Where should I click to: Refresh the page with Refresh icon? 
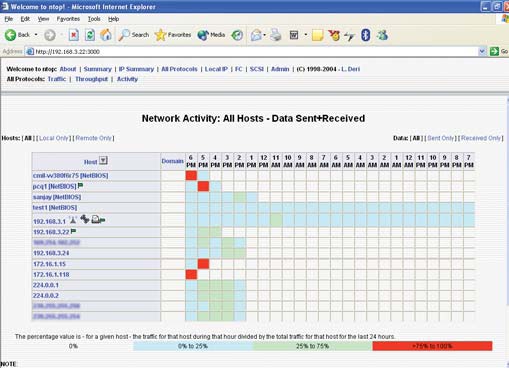tap(90, 35)
